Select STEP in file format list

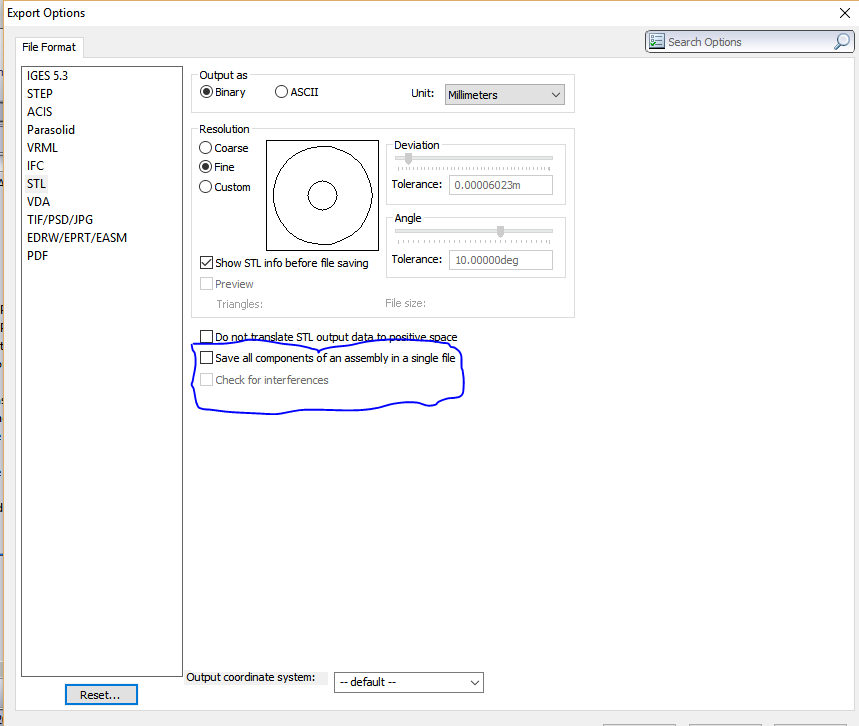click(40, 94)
